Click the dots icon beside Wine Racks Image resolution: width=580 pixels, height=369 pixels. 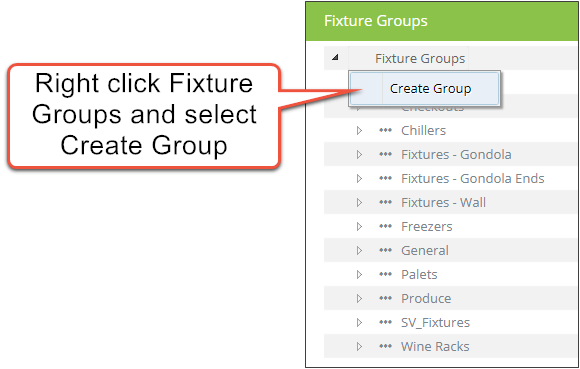(x=385, y=346)
